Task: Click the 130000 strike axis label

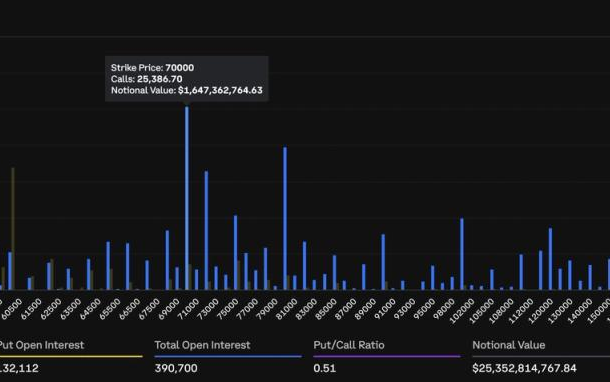Action: (x=561, y=311)
